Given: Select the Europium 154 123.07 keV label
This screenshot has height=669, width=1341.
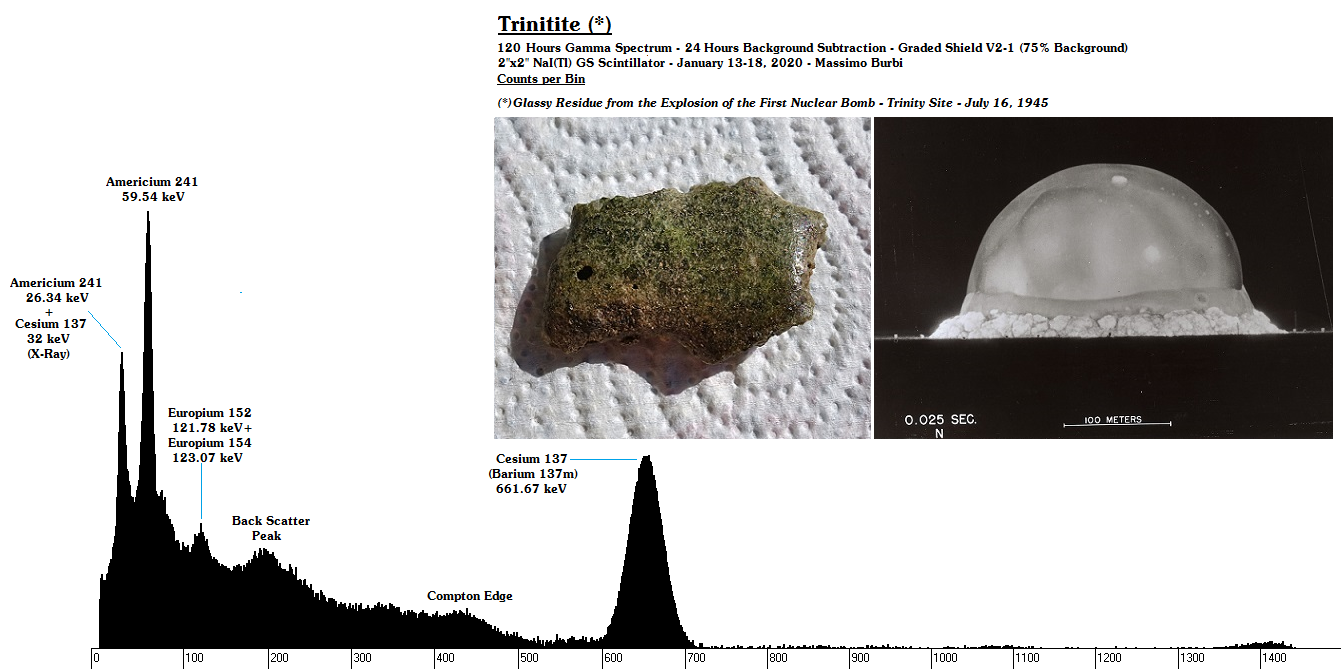Looking at the screenshot, I should [209, 450].
